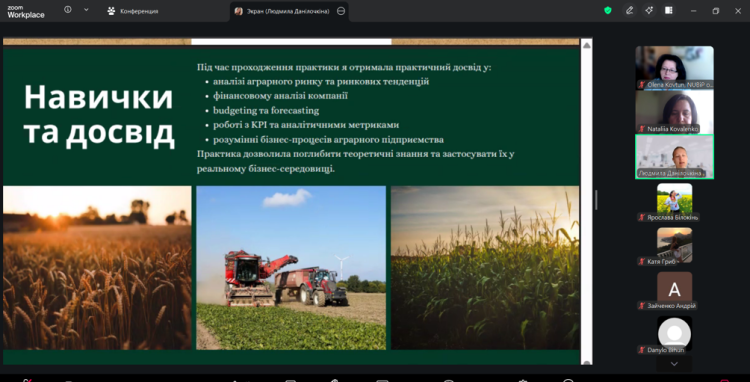Click muted mic icon next to Ярослава Білокінь
The image size is (750, 382).
[642, 218]
